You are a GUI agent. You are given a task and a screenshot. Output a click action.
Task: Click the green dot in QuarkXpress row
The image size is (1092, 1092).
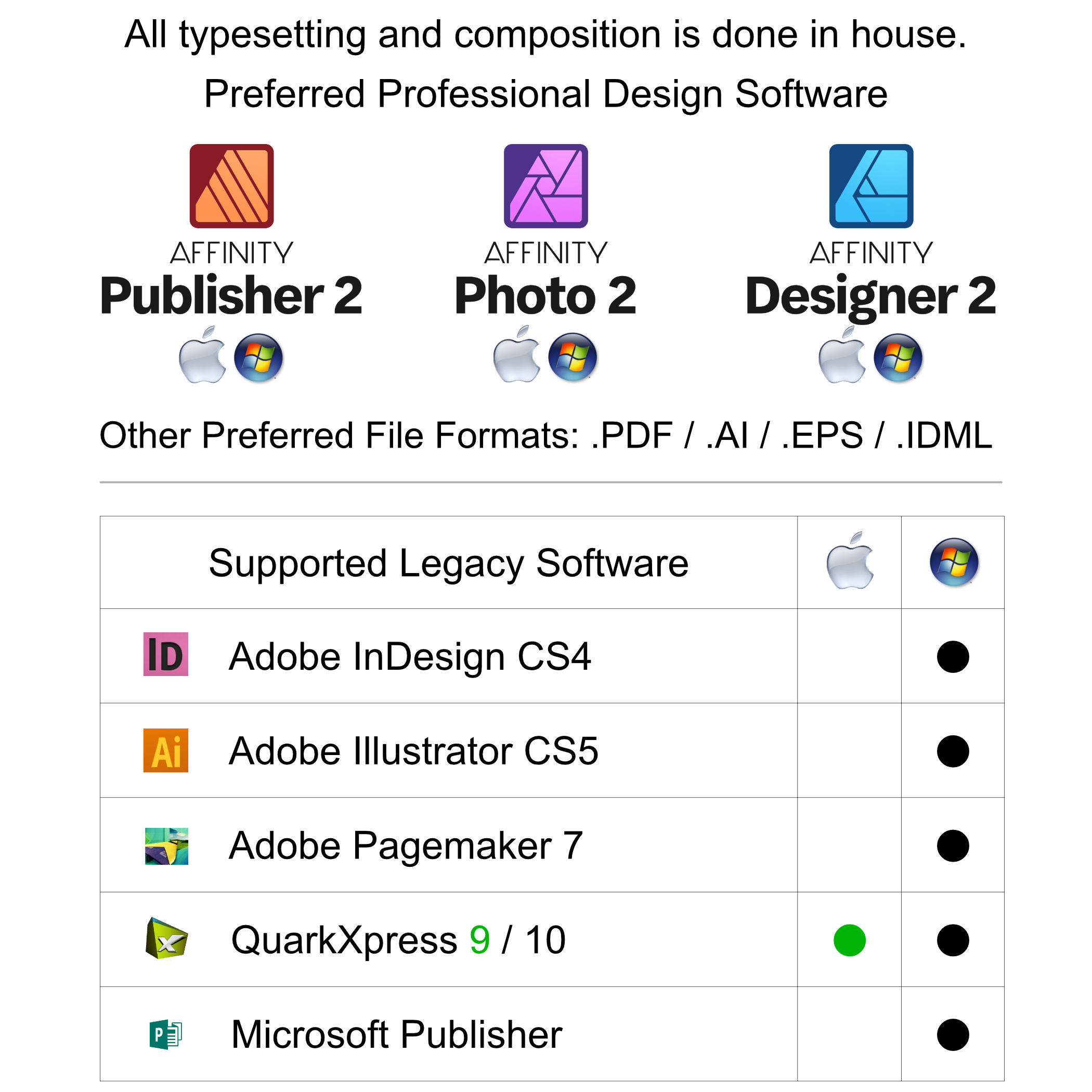pyautogui.click(x=849, y=940)
